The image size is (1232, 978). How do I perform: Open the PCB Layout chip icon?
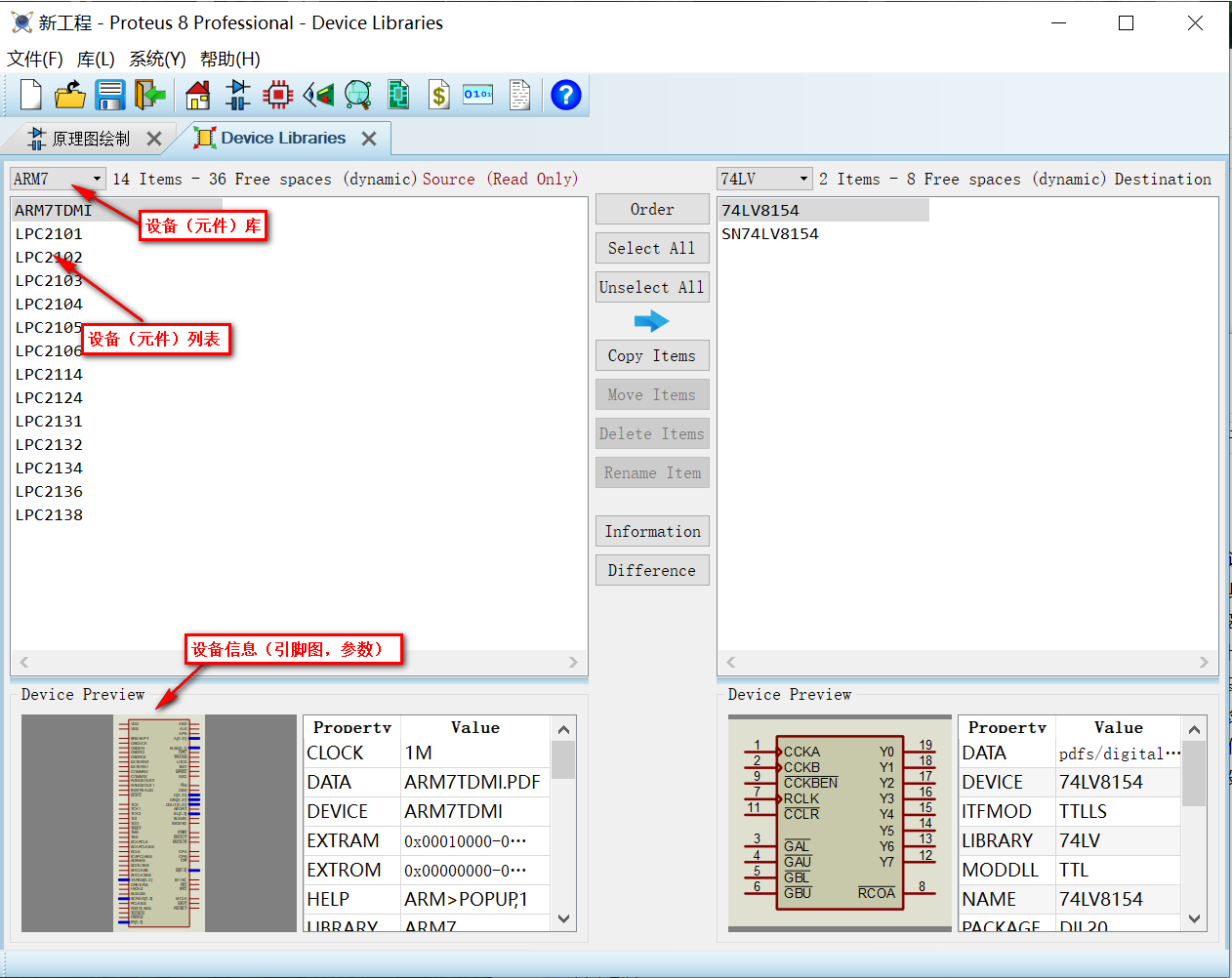coord(278,95)
